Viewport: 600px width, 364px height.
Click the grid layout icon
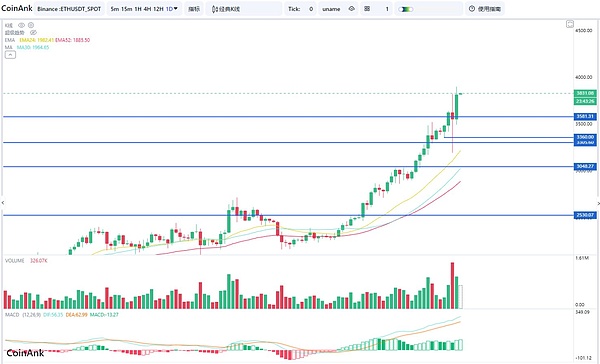click(x=367, y=8)
